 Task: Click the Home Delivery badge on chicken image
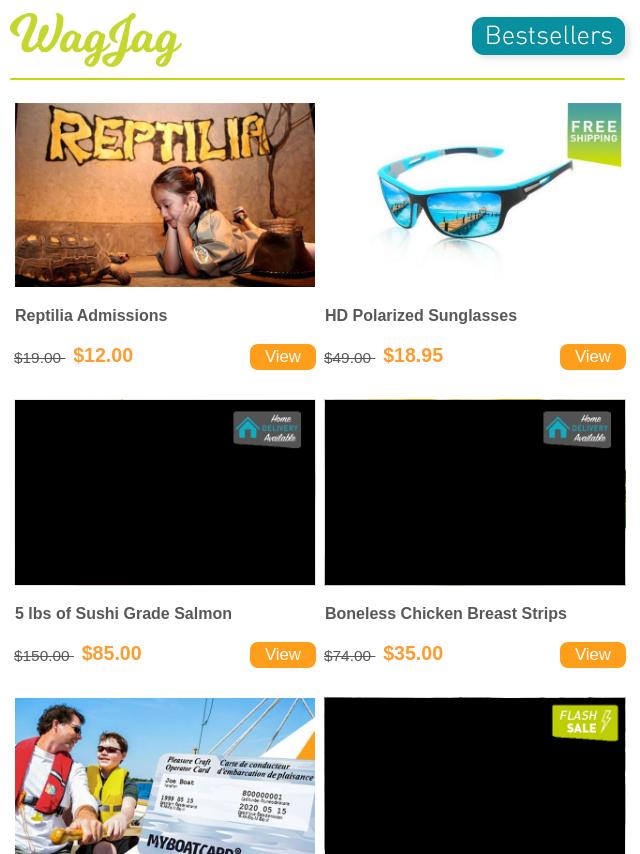click(x=577, y=429)
